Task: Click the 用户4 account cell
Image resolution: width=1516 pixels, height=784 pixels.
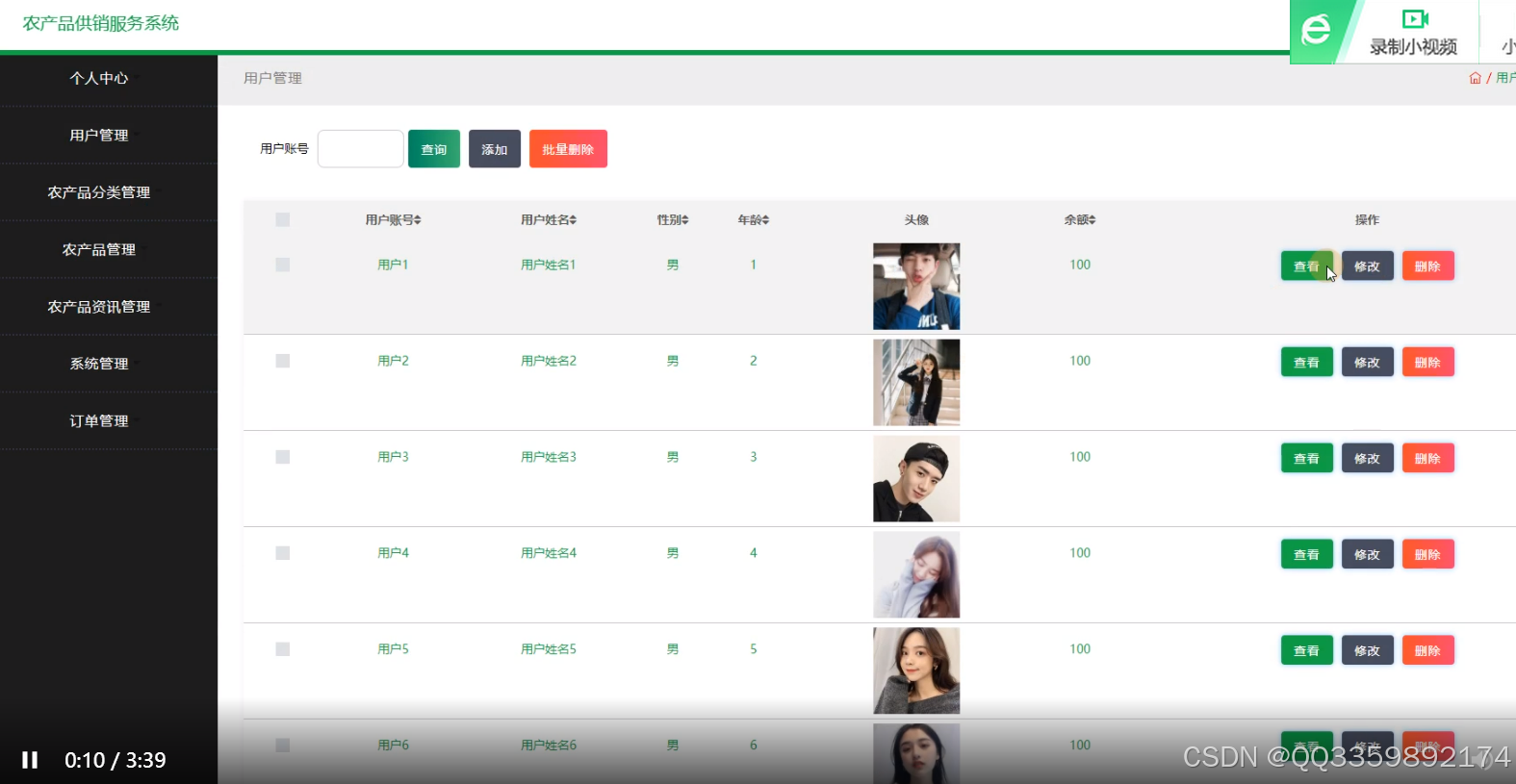Action: pos(393,553)
